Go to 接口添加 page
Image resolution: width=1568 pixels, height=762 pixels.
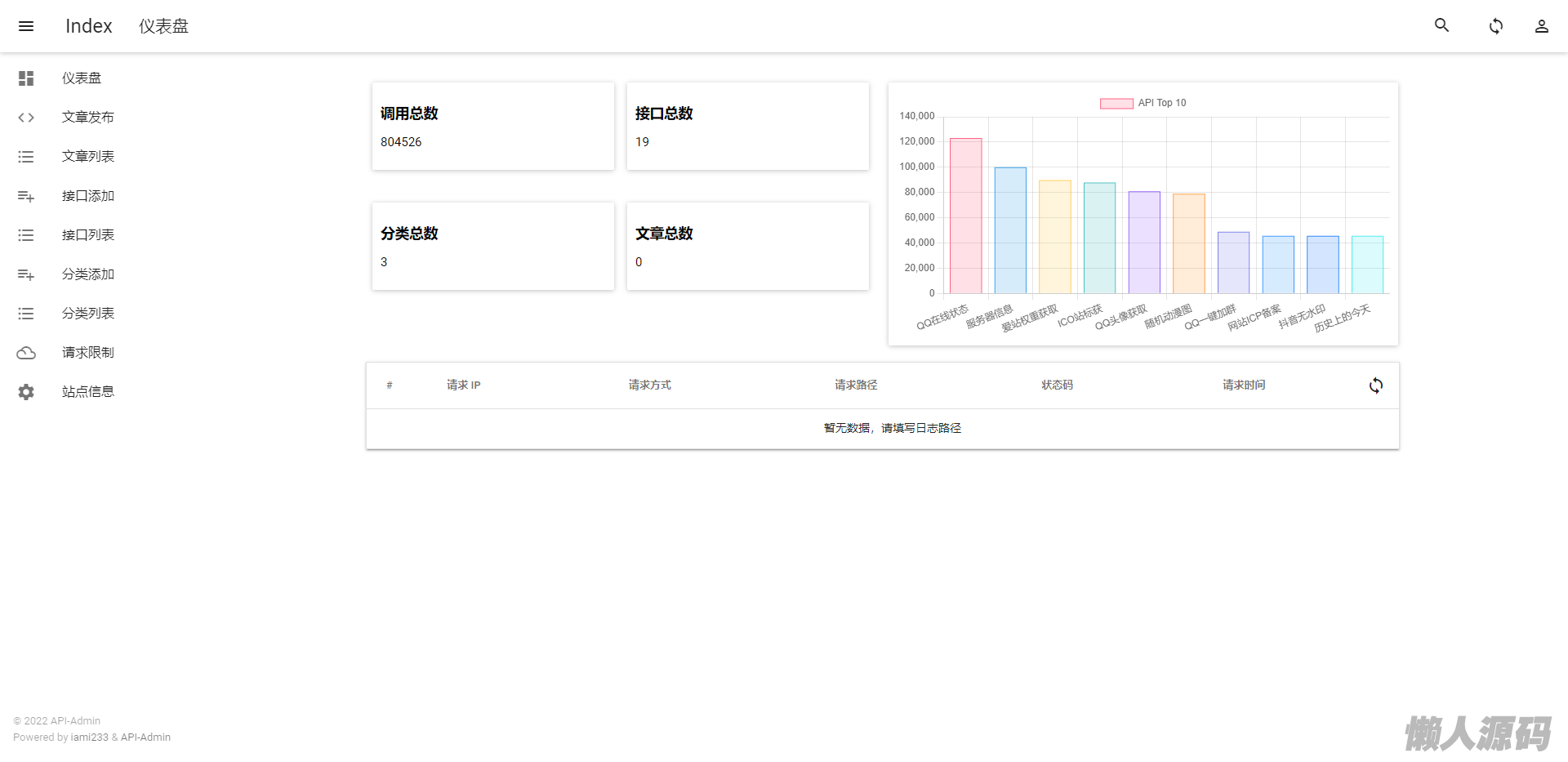[x=88, y=196]
